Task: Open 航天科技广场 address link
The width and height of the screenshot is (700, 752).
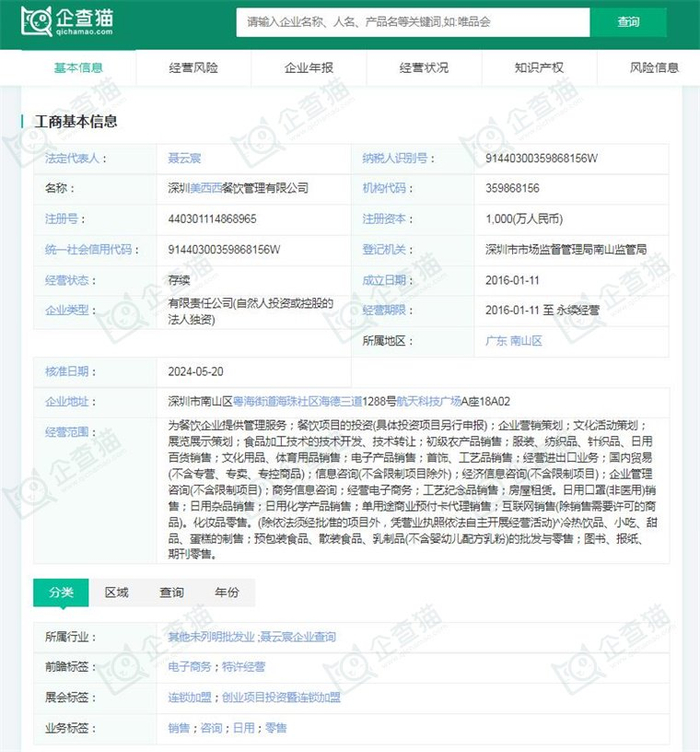Action: click(x=429, y=401)
